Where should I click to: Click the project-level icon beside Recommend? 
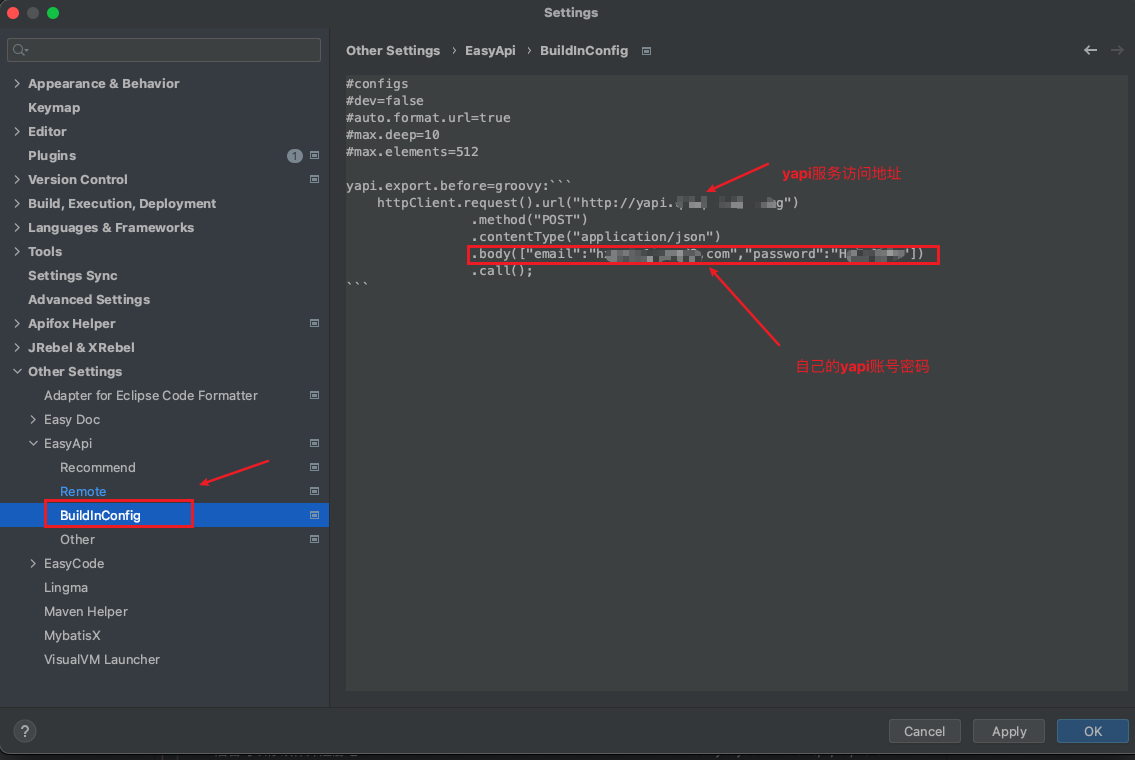point(314,468)
